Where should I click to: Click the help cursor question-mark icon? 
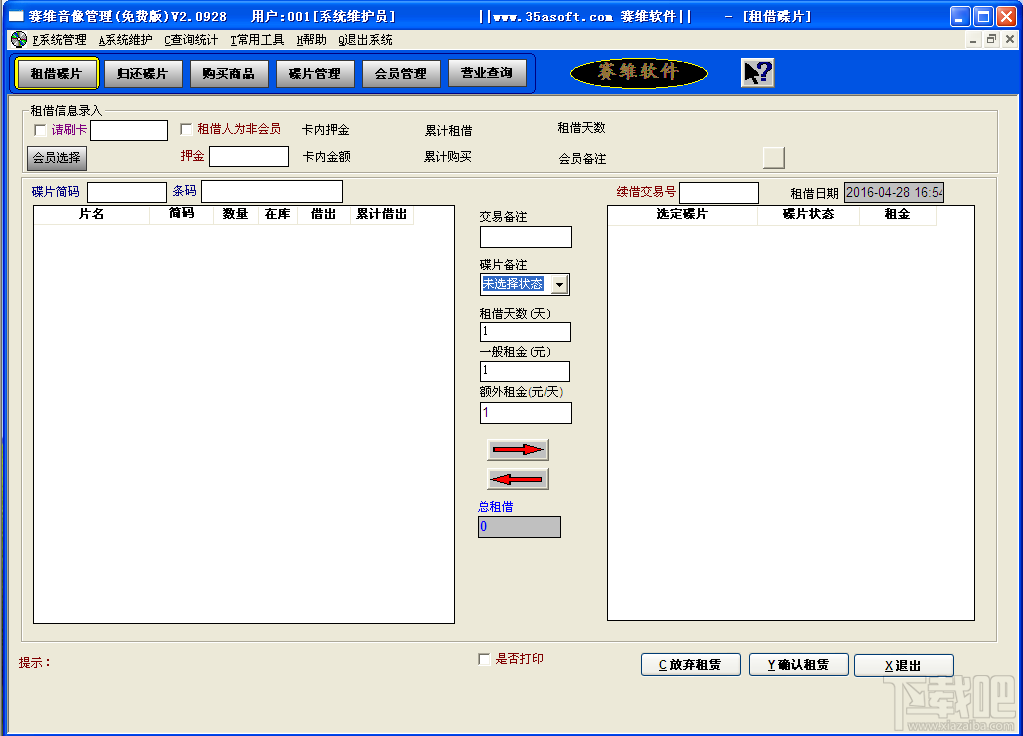[x=757, y=72]
